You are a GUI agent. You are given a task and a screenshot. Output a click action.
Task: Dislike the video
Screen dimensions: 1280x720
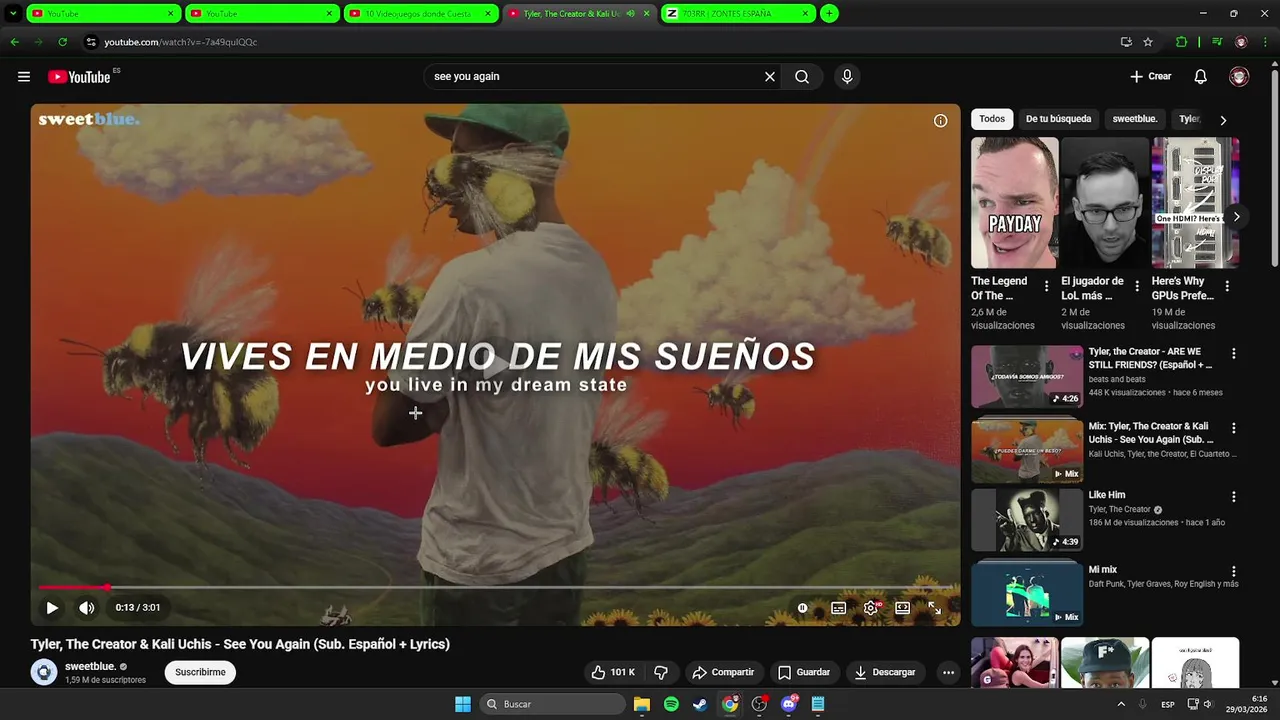661,672
